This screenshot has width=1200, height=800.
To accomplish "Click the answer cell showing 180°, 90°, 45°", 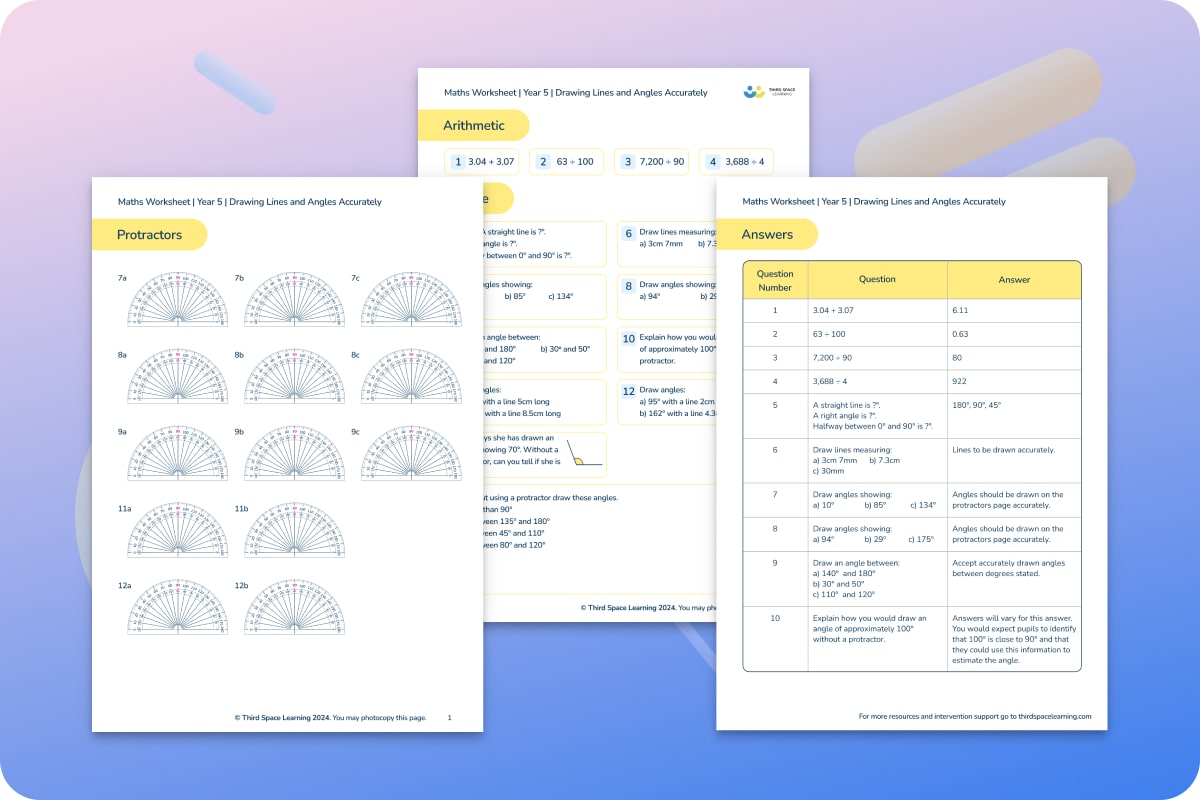I will click(x=1013, y=405).
